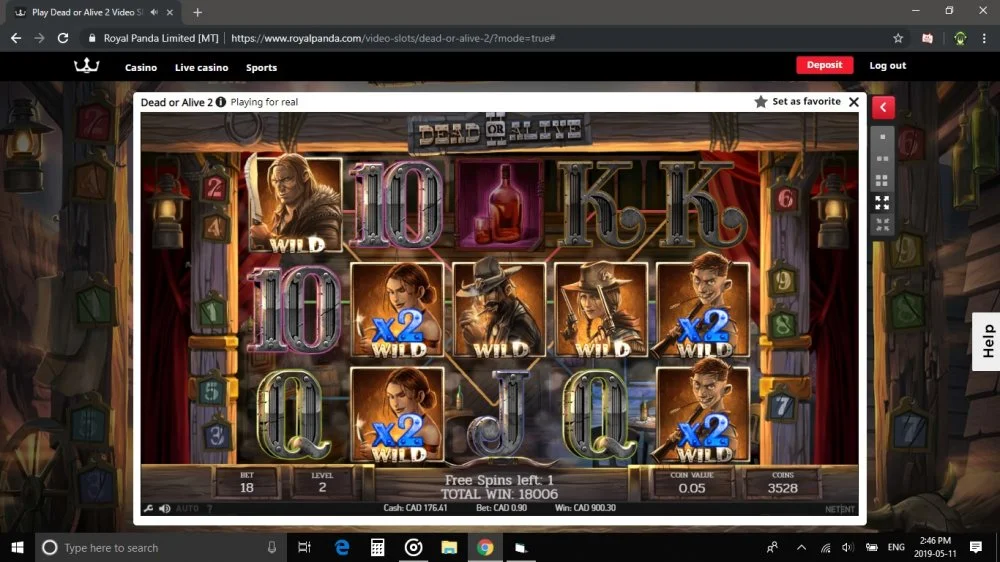Click the Bet: CAD 0.90 text
This screenshot has width=1000, height=562.
click(x=501, y=508)
